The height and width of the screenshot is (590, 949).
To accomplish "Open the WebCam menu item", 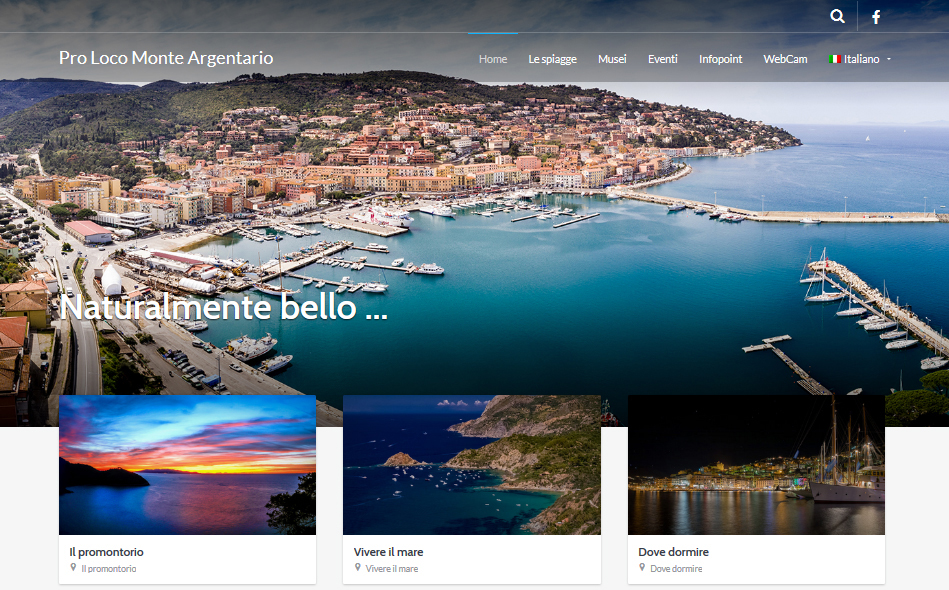I will tap(785, 59).
